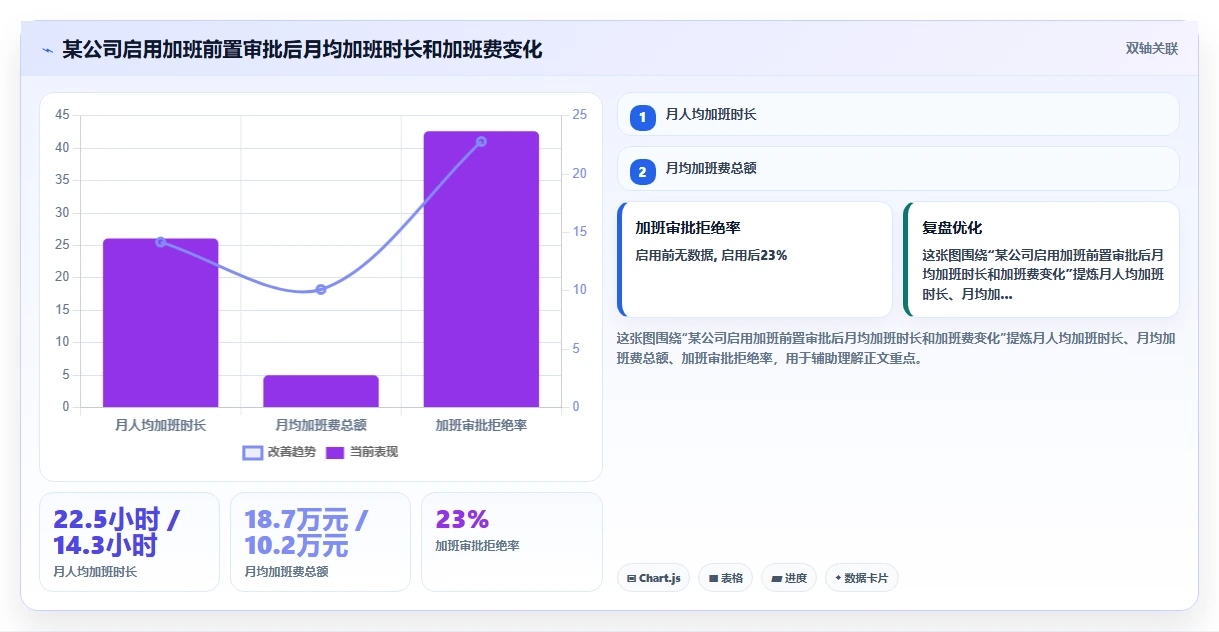Image resolution: width=1219 pixels, height=632 pixels.
Task: Click the chart title heading text
Action: click(302, 49)
